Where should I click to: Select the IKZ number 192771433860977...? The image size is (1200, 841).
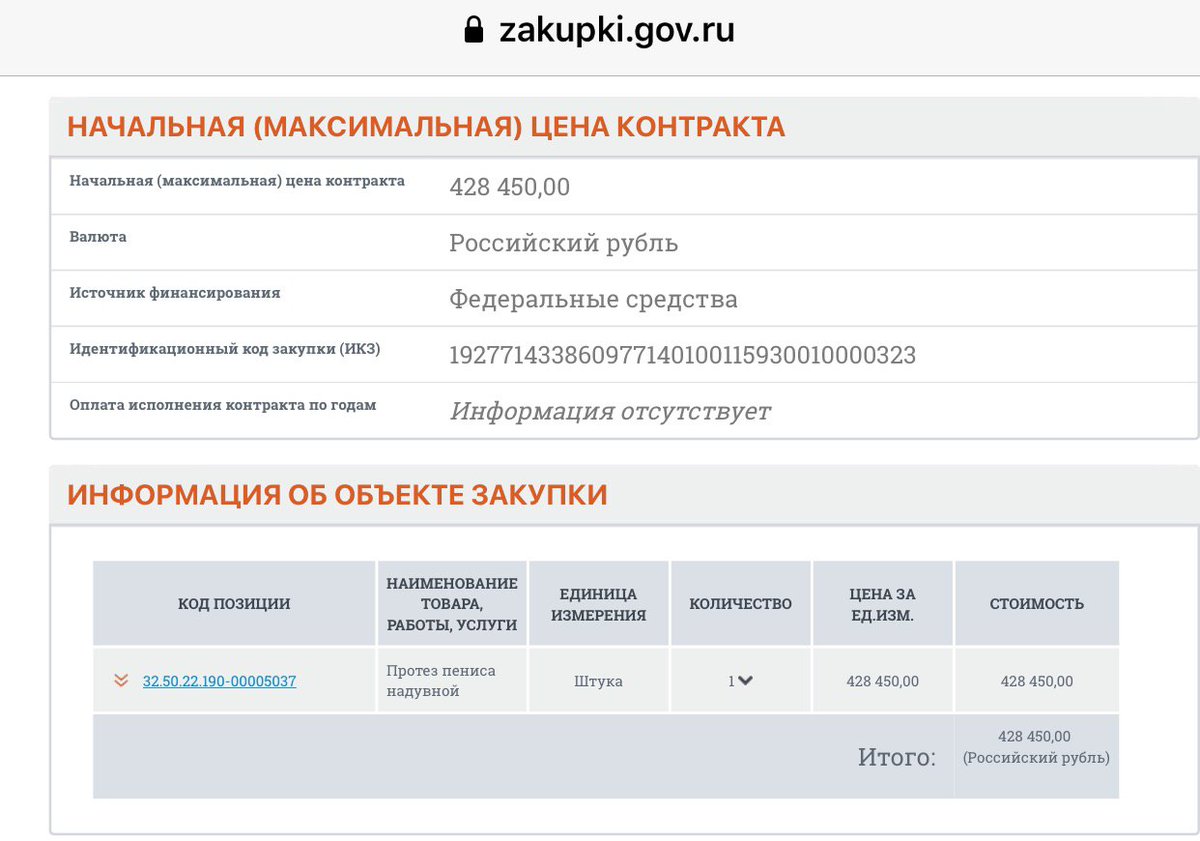point(682,355)
